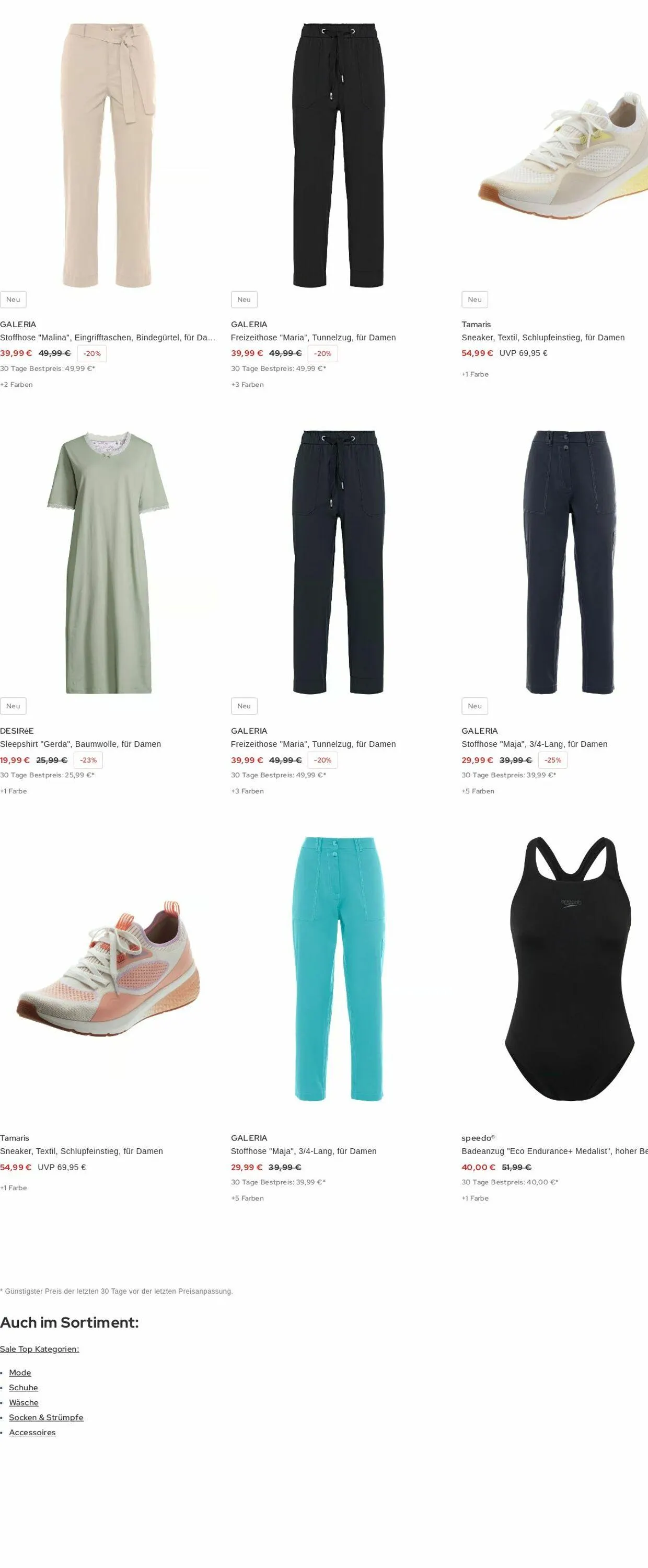Open the black speedo Badeanzug image
This screenshot has width=648, height=1568.
tap(554, 969)
